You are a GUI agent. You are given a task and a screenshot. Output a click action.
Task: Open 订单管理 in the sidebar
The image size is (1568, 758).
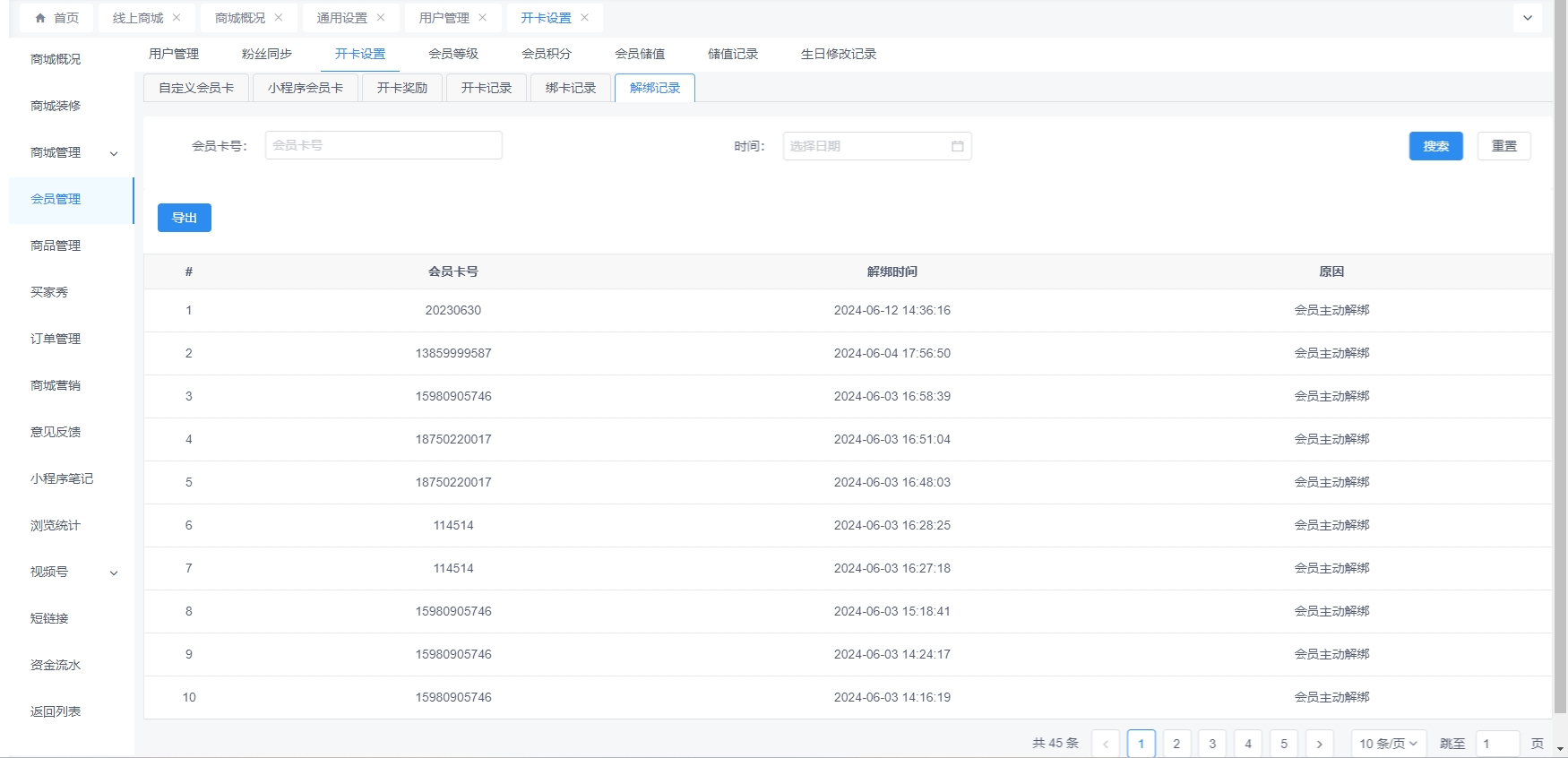(x=56, y=339)
